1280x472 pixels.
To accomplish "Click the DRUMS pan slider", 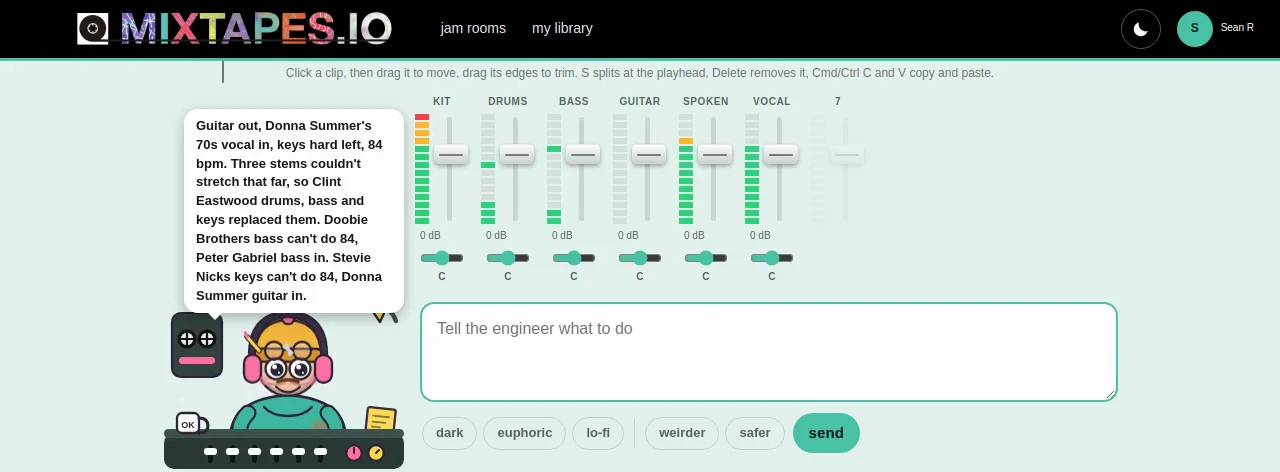I will (x=508, y=258).
